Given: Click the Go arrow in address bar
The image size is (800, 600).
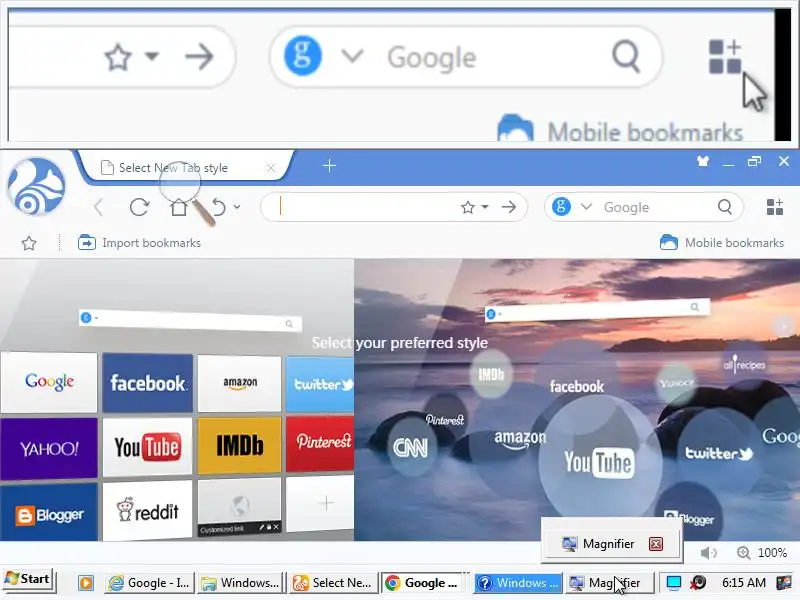Looking at the screenshot, I should click(509, 207).
